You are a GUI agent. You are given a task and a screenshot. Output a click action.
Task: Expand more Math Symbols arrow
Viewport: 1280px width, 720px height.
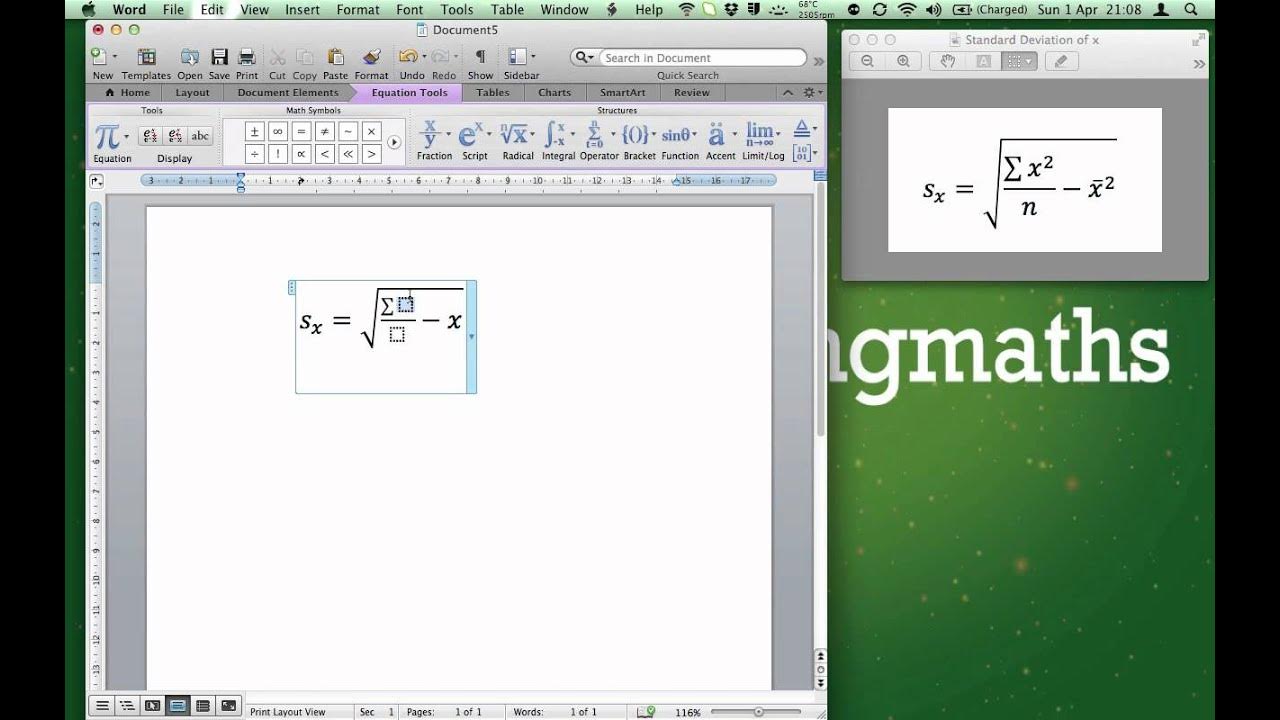coord(394,142)
